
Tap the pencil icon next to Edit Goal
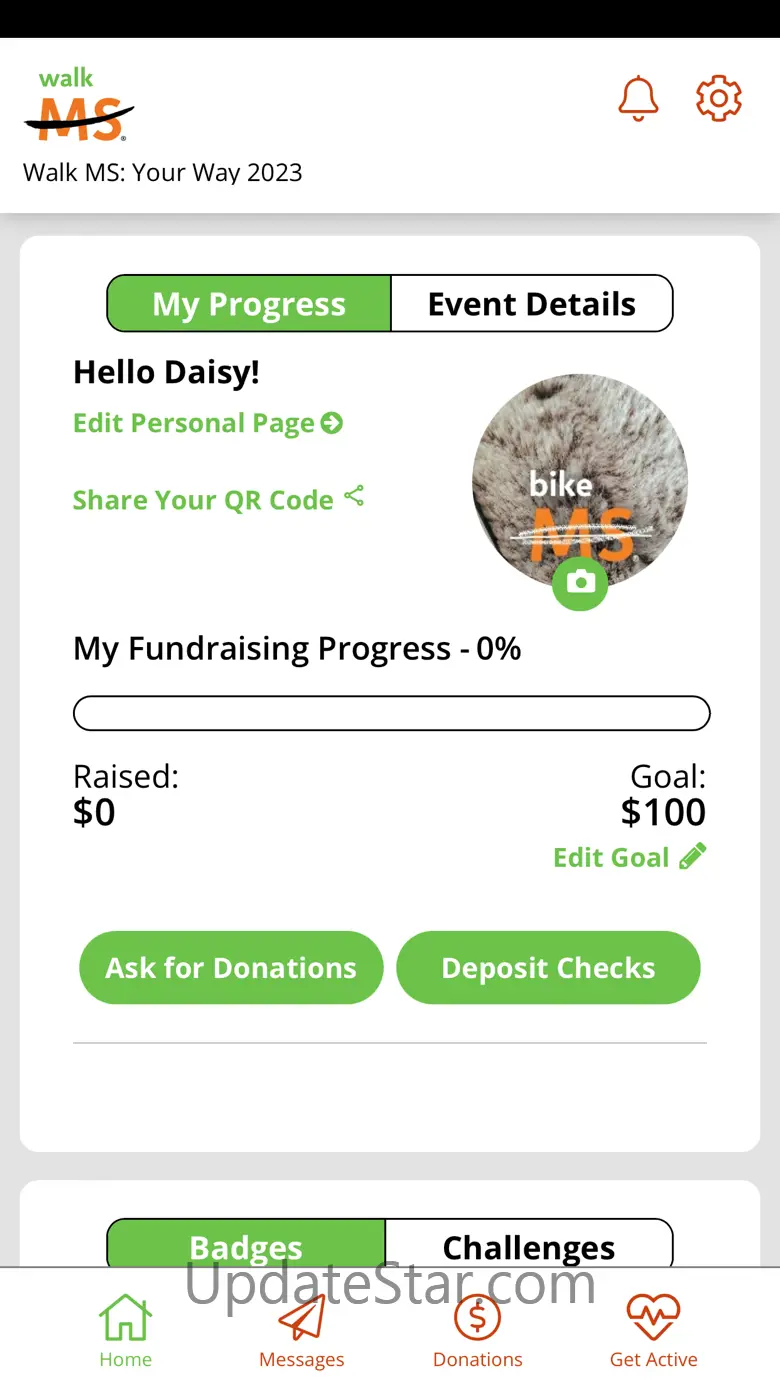point(693,857)
